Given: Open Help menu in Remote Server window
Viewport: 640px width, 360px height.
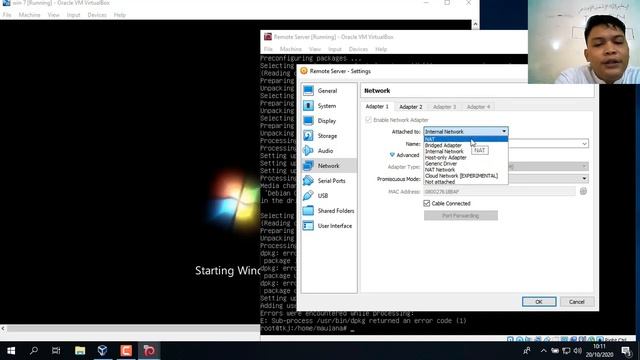Looking at the screenshot, I should (x=381, y=49).
